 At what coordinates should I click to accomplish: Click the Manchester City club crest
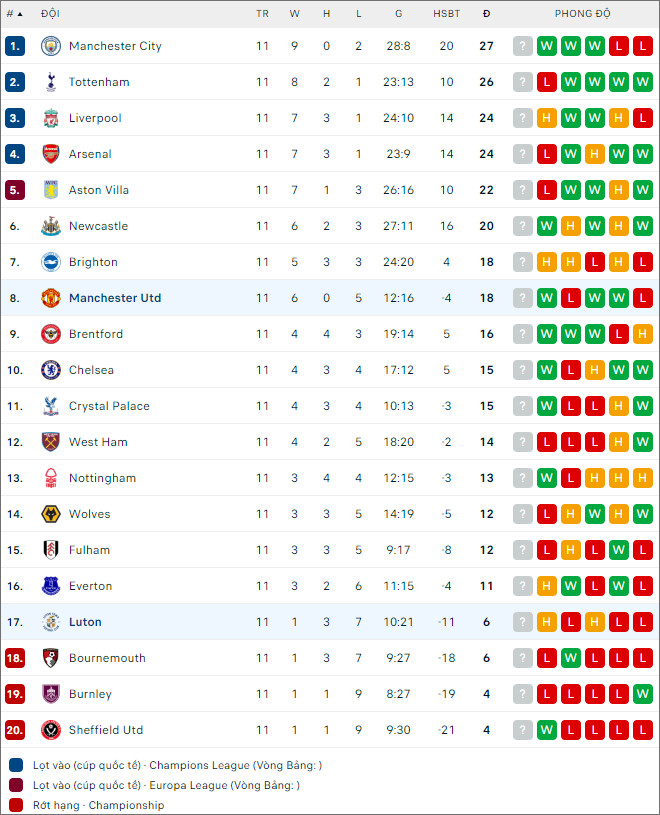pyautogui.click(x=51, y=46)
